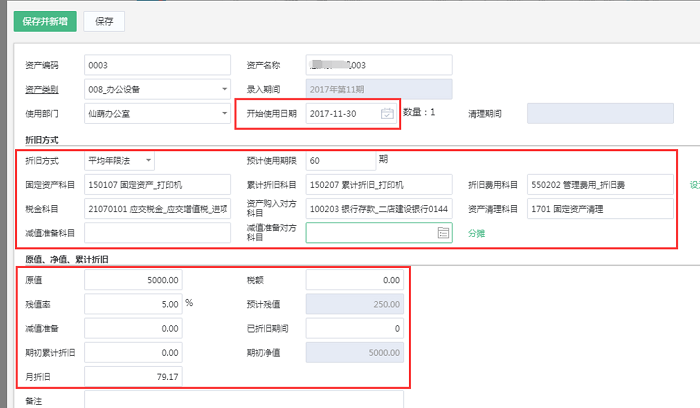Click the account picker icon in 减值准备对方科目
The width and height of the screenshot is (700, 408).
tap(444, 233)
